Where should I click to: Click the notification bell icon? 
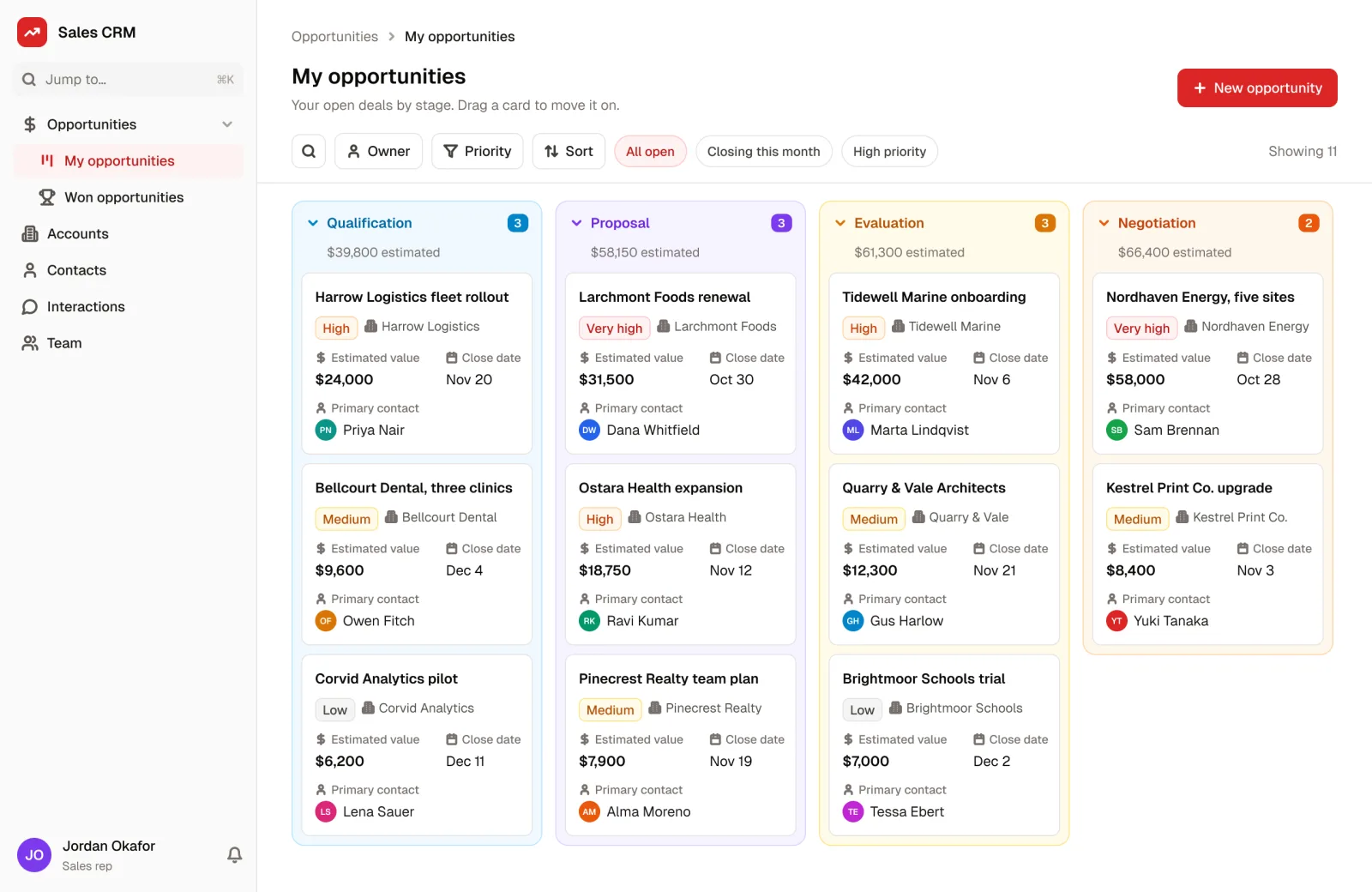point(234,854)
